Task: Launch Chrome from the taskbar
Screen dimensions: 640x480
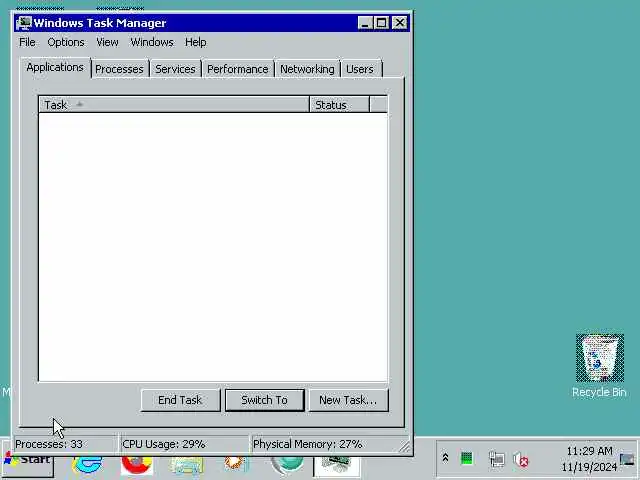Action: [137, 465]
